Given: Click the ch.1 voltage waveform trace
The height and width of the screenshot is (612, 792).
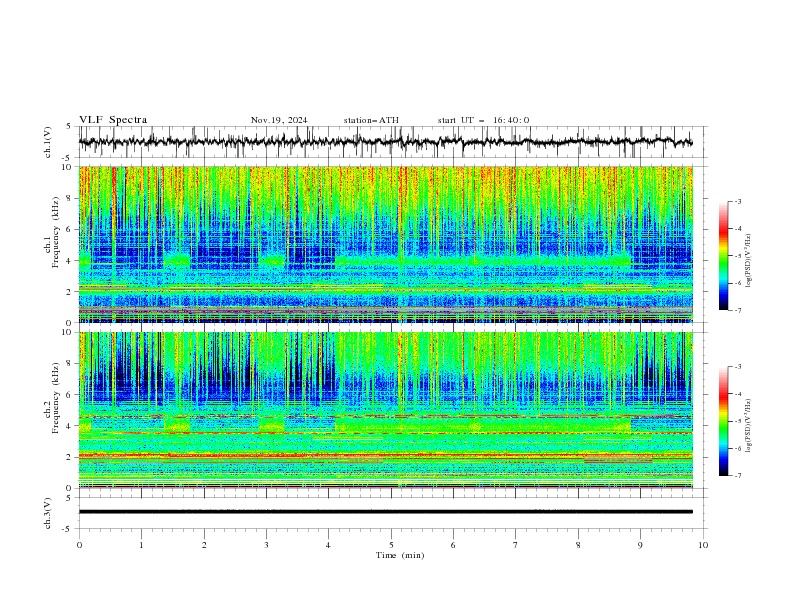Looking at the screenshot, I should 385,142.
